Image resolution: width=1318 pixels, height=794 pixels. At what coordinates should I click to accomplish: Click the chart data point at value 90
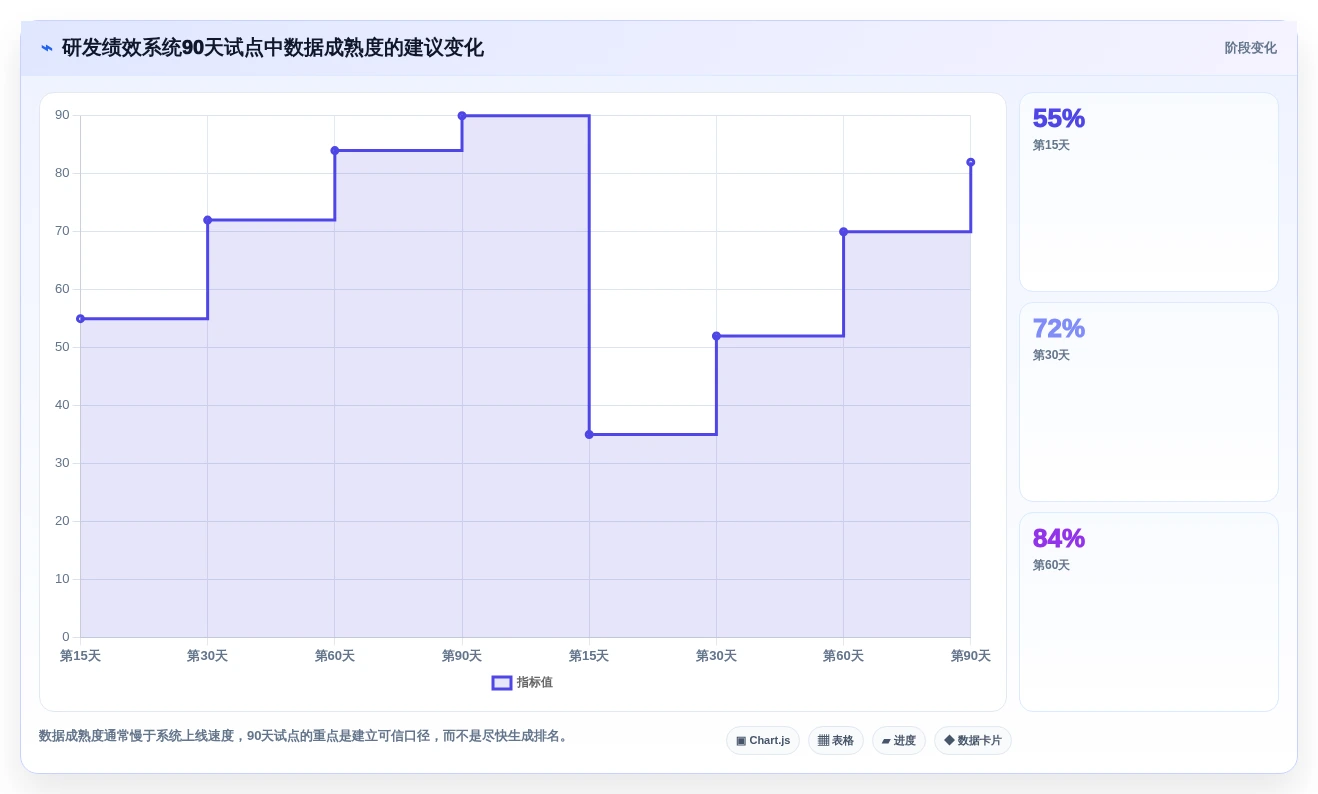pos(462,116)
